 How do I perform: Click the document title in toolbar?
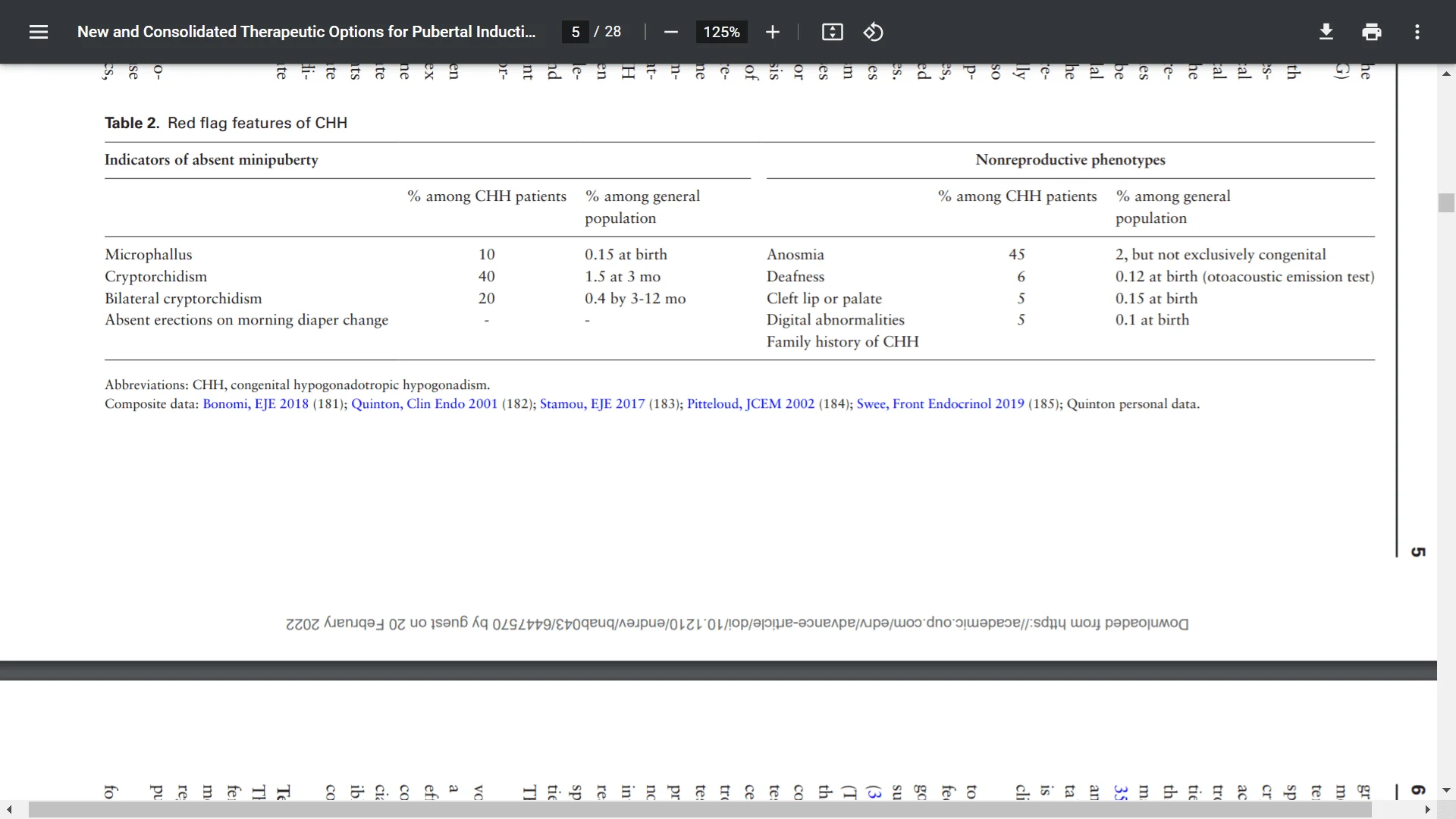point(306,32)
